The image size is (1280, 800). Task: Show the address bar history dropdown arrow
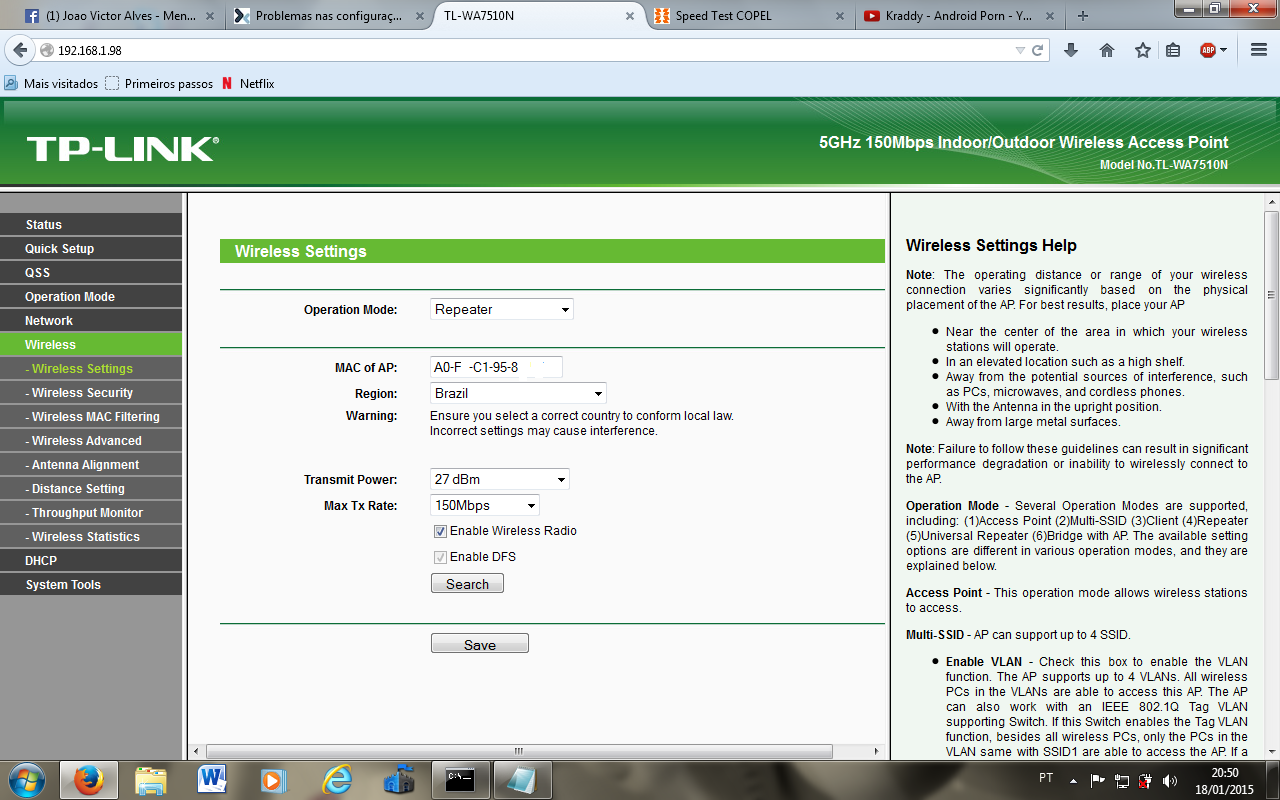pos(1020,50)
